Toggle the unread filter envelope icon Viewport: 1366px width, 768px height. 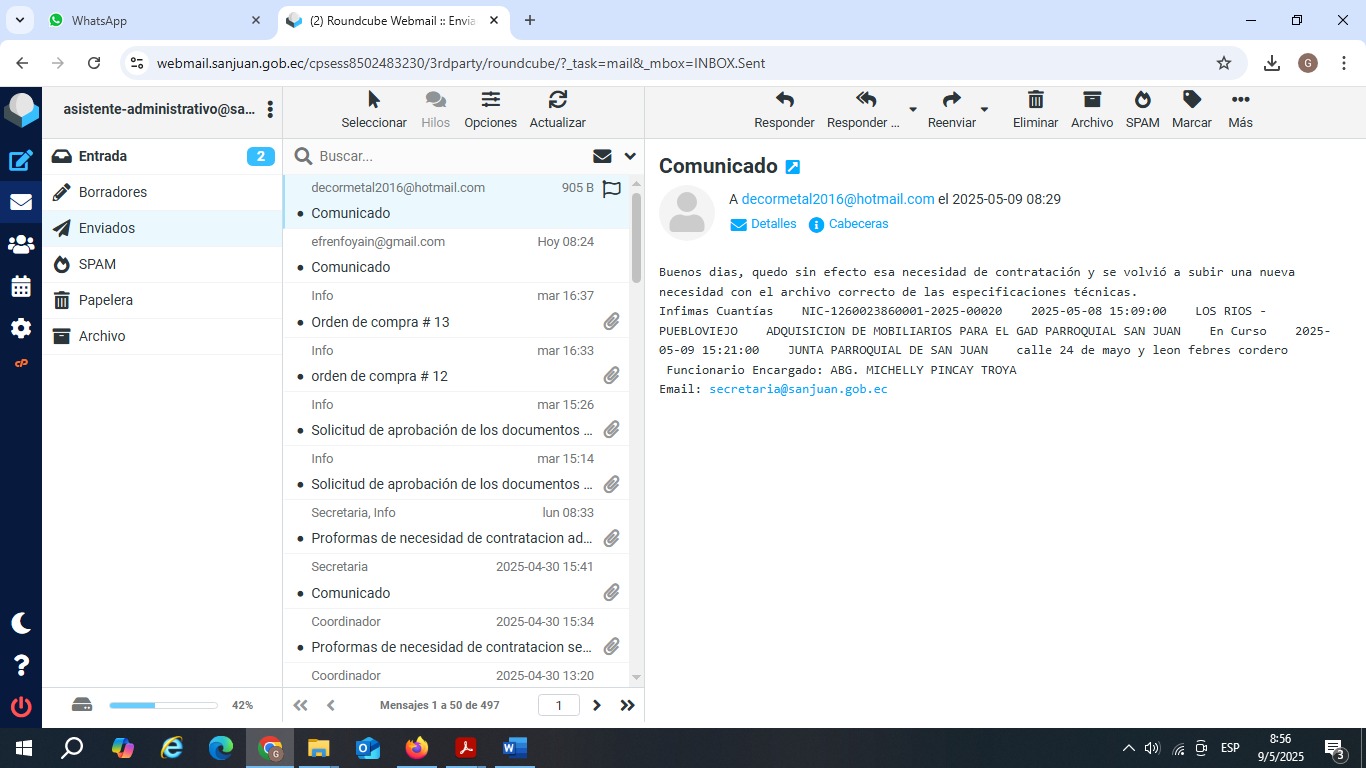[602, 156]
